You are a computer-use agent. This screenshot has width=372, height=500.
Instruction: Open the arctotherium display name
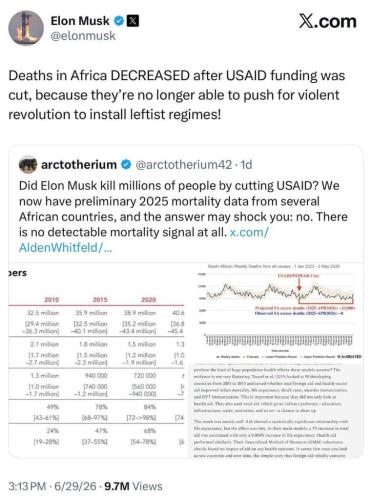[x=79, y=164]
